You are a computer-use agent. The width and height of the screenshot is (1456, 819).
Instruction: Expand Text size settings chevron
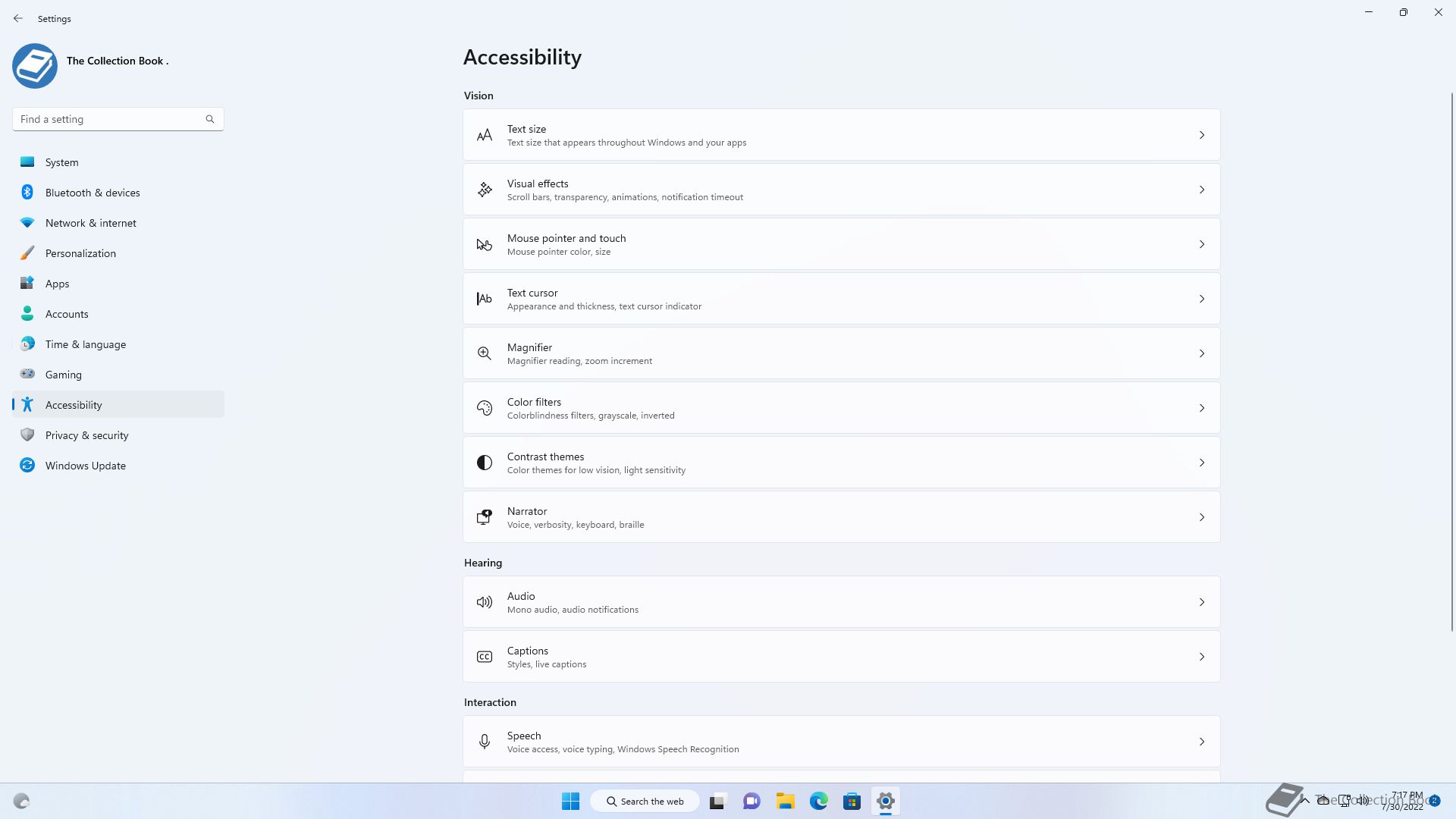(x=1202, y=135)
